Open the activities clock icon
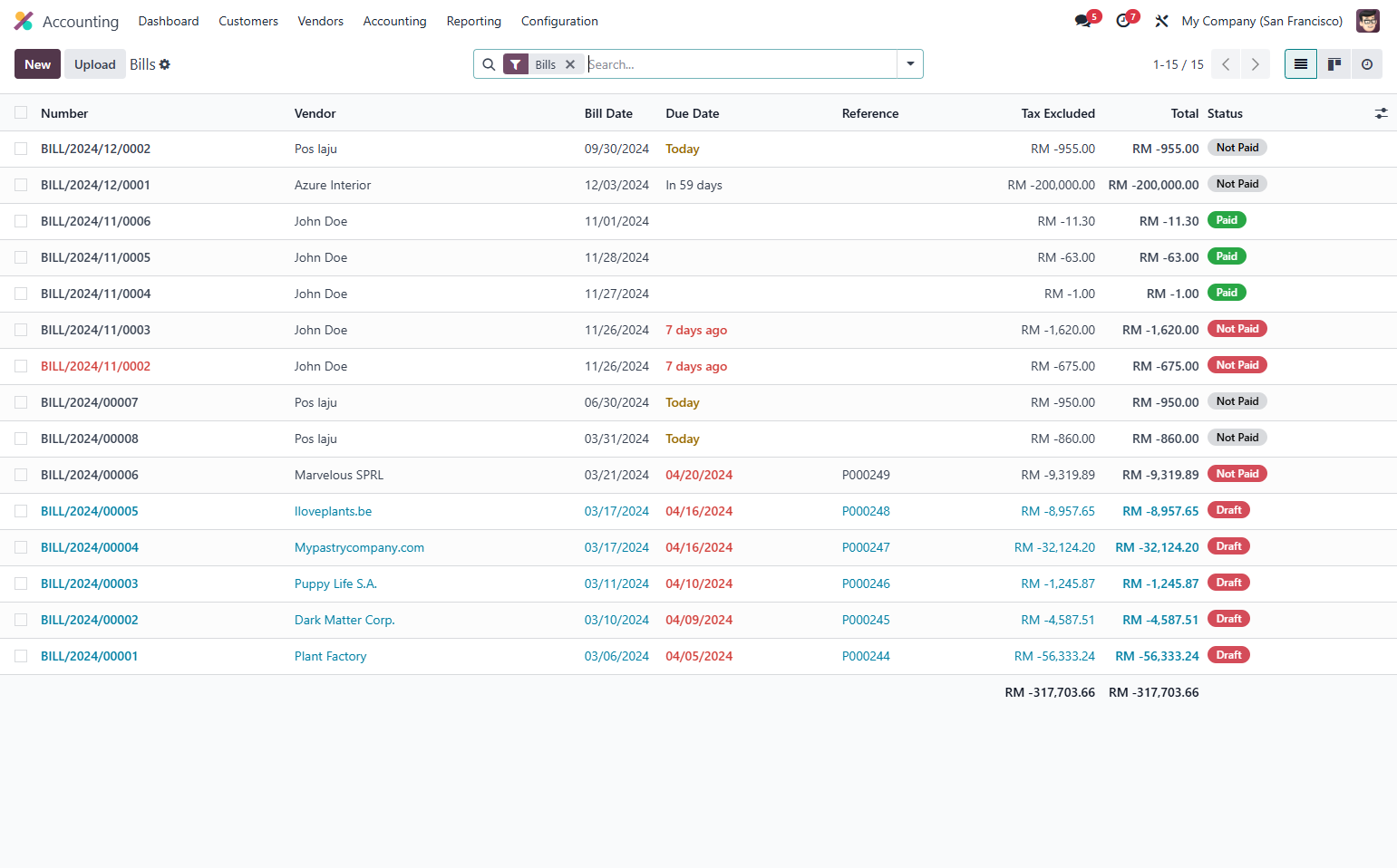Viewport: 1397px width, 868px height. 1123,21
